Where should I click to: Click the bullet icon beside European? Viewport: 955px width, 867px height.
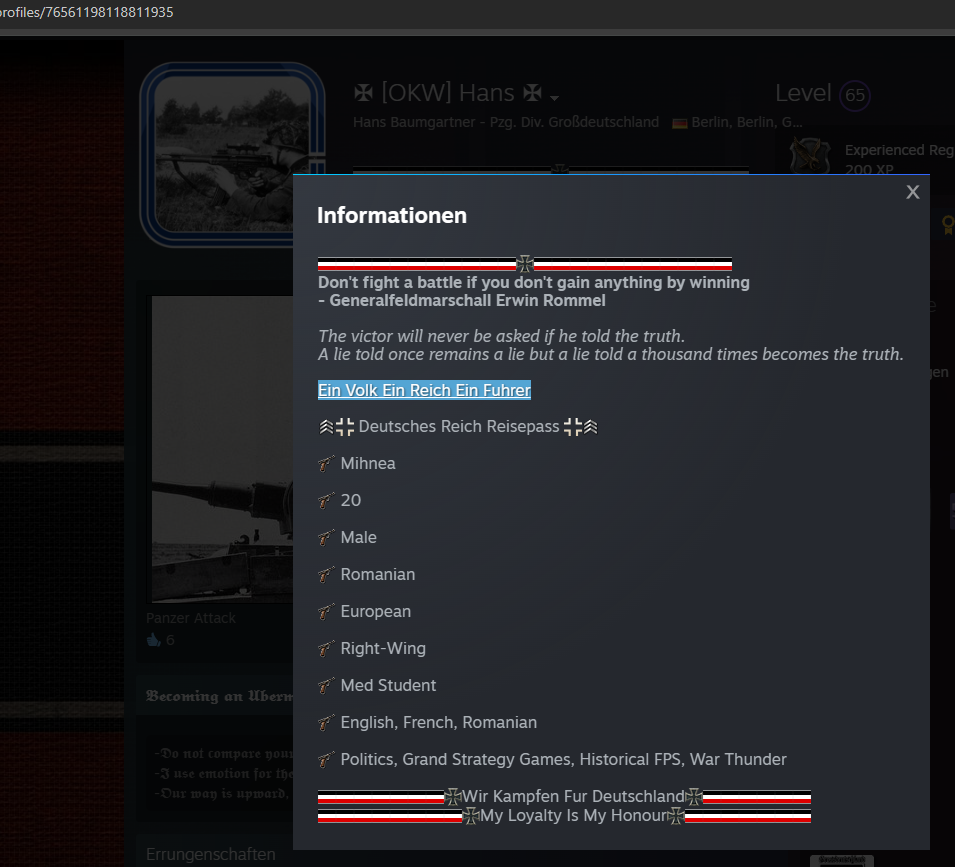(x=325, y=611)
